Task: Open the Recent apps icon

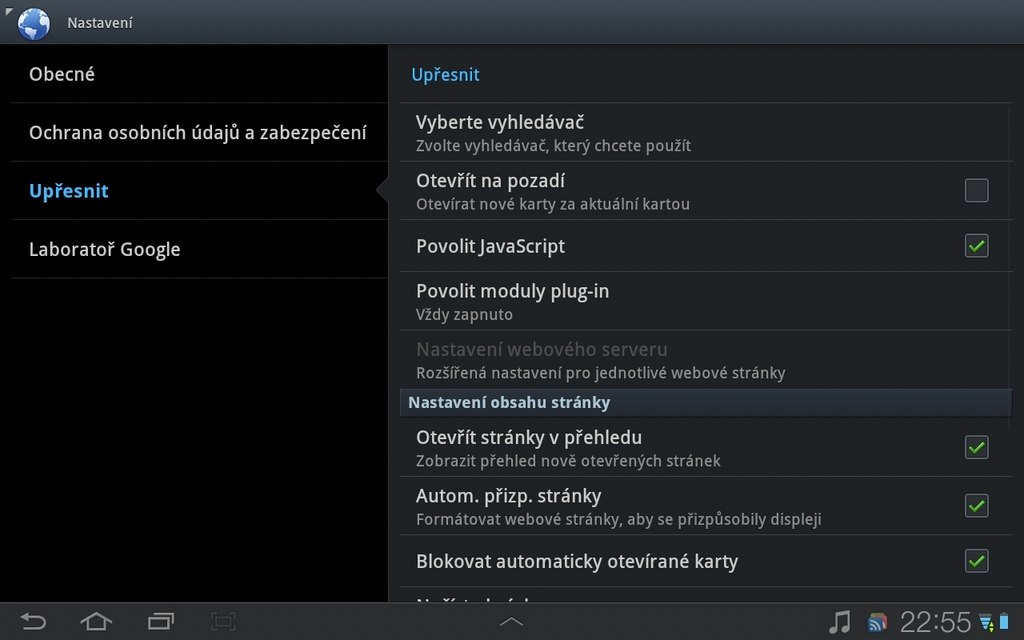Action: pyautogui.click(x=160, y=621)
